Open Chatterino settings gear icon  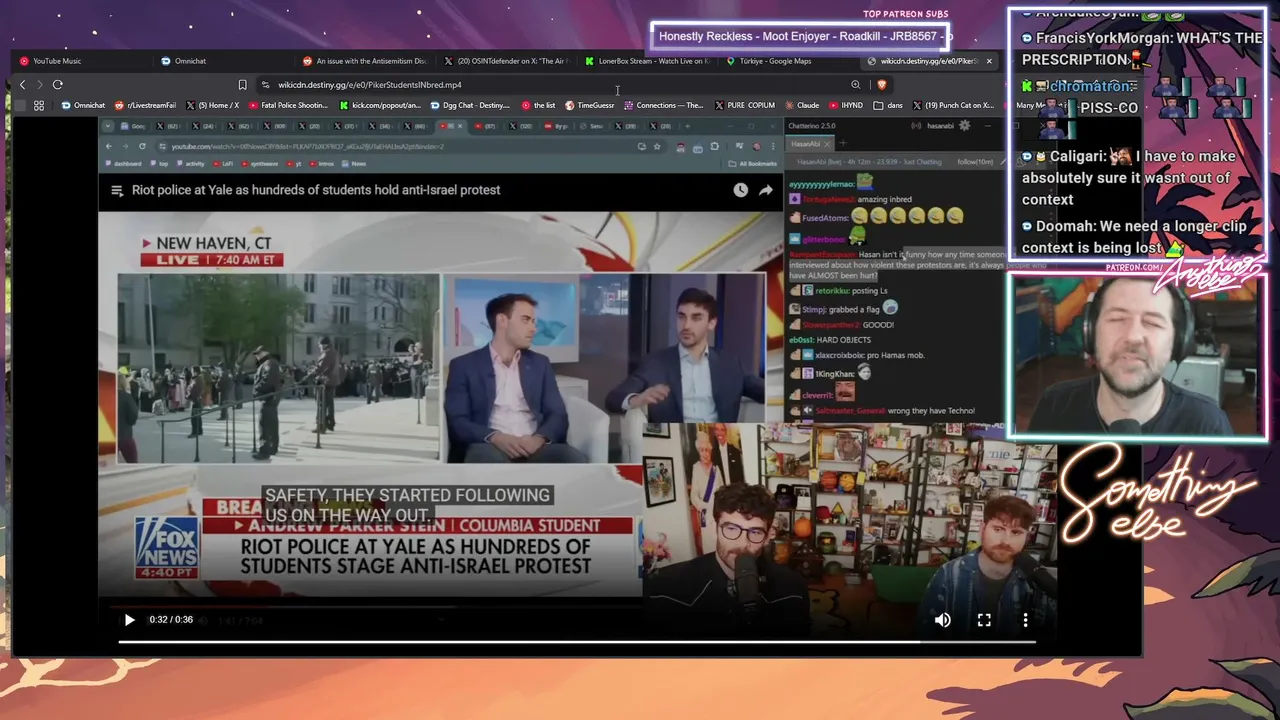tap(964, 126)
